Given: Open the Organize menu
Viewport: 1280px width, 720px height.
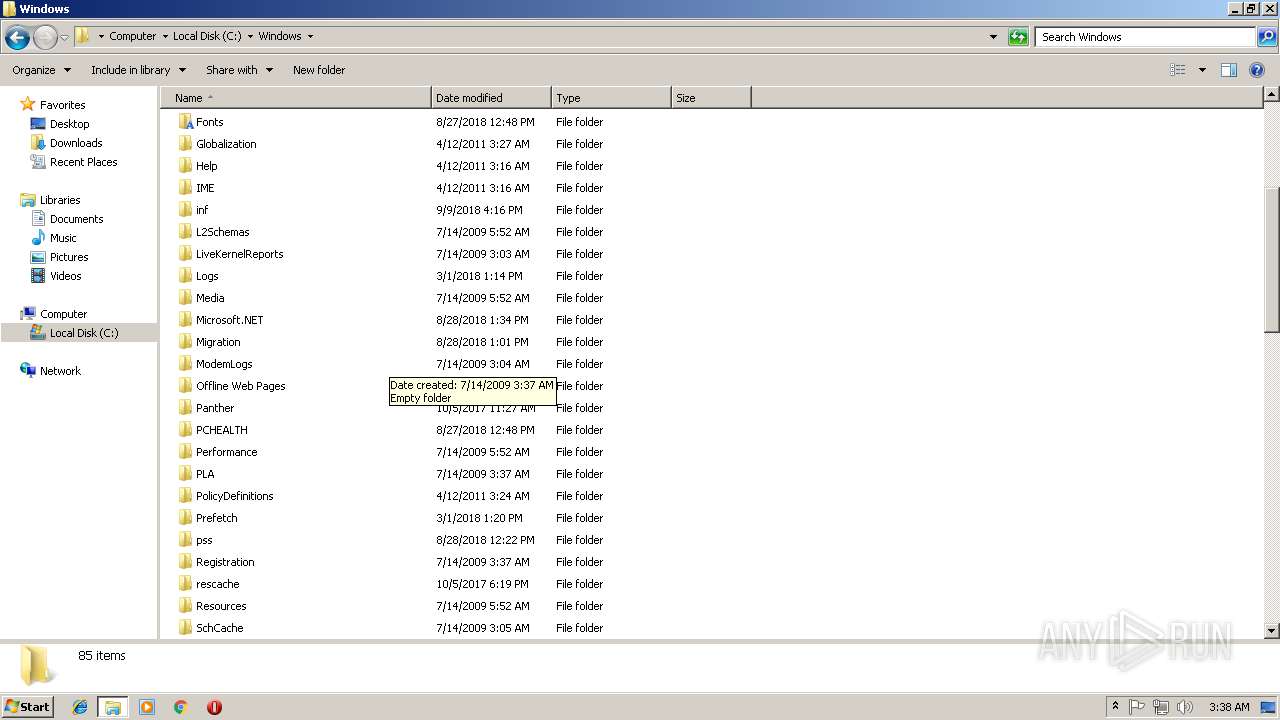Looking at the screenshot, I should coord(41,70).
